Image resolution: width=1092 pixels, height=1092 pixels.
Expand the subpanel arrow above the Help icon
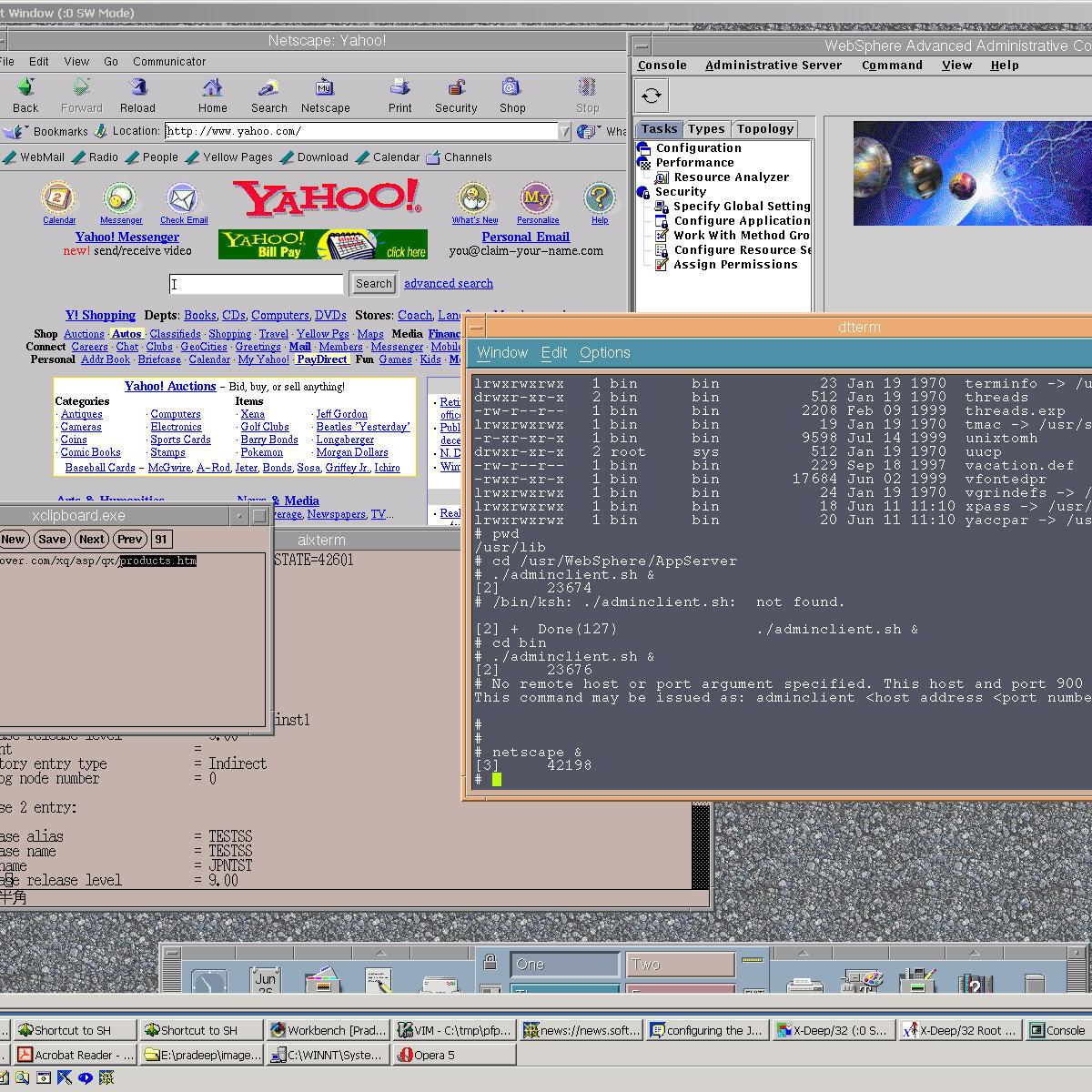974,953
